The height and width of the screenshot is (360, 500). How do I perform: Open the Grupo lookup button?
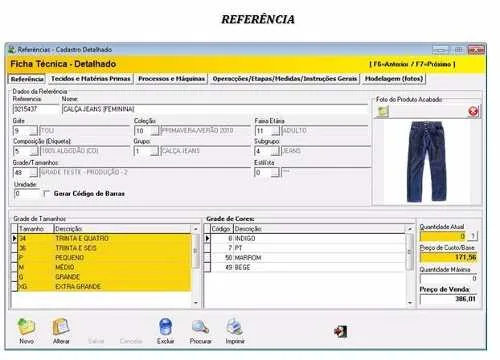(154, 151)
